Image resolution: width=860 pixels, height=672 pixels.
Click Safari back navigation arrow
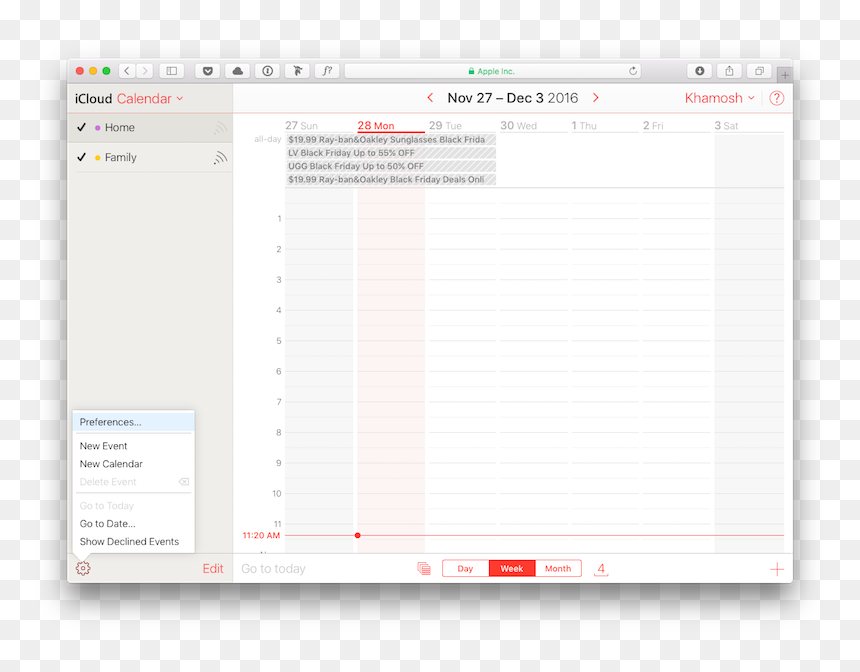pyautogui.click(x=127, y=71)
